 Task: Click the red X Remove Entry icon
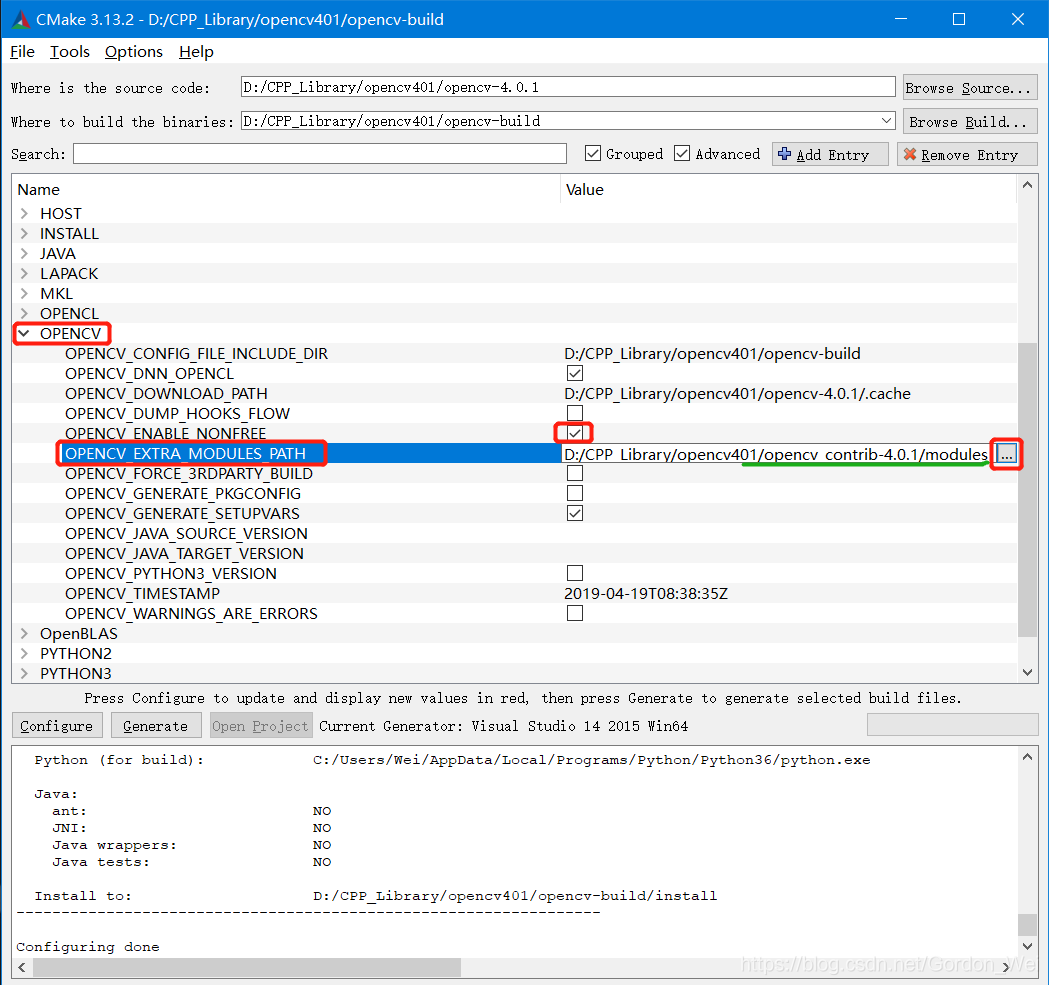pos(910,154)
